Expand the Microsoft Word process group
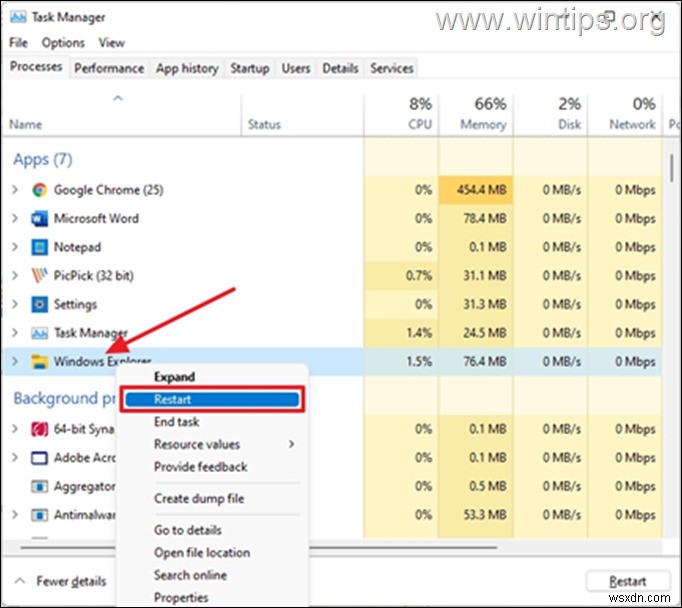Viewport: 682px width, 608px height. point(15,218)
